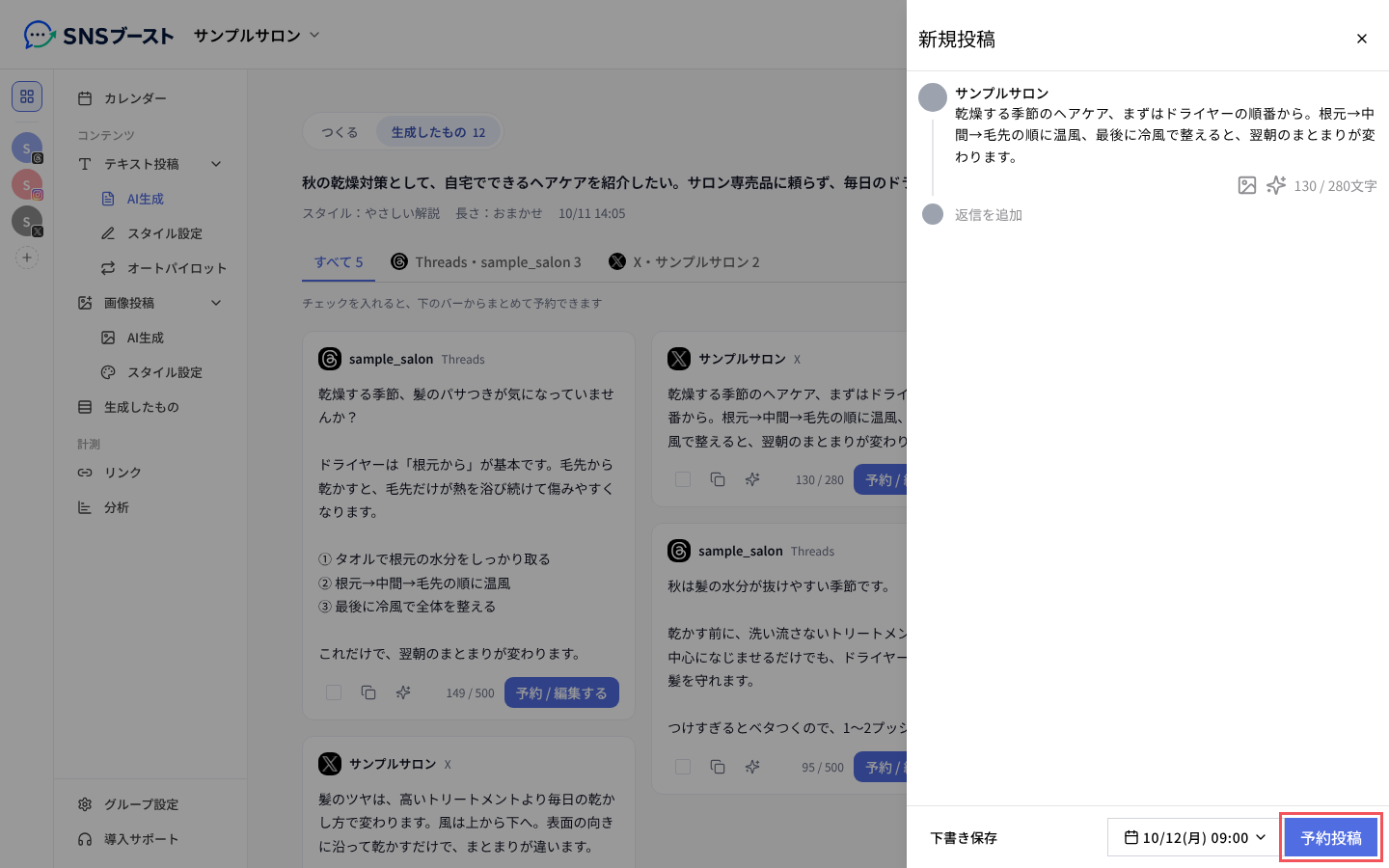The height and width of the screenshot is (868, 1389).
Task: Select the Threads・sample_salon 3 tab
Action: pos(486,261)
